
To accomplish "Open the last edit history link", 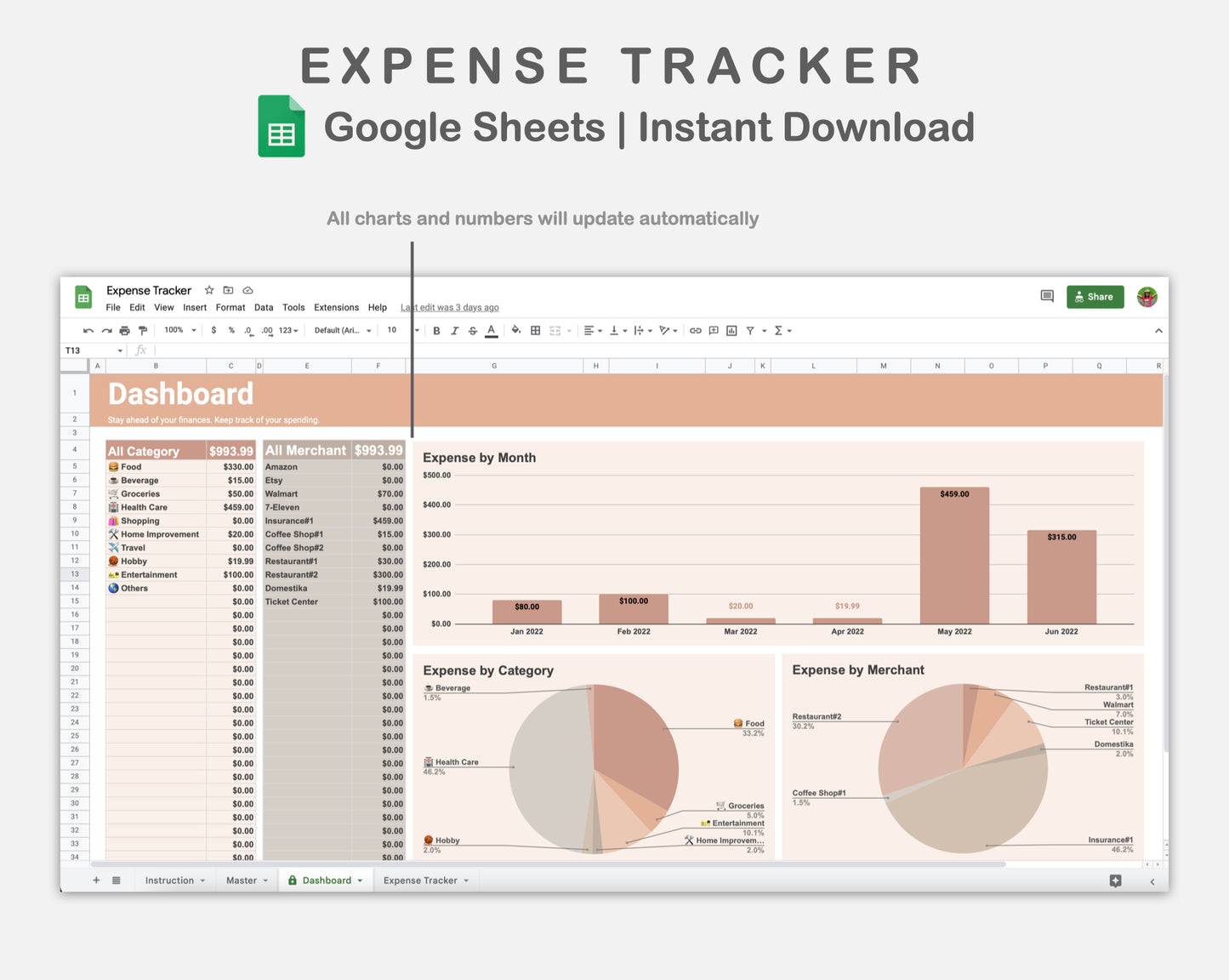I will [449, 307].
